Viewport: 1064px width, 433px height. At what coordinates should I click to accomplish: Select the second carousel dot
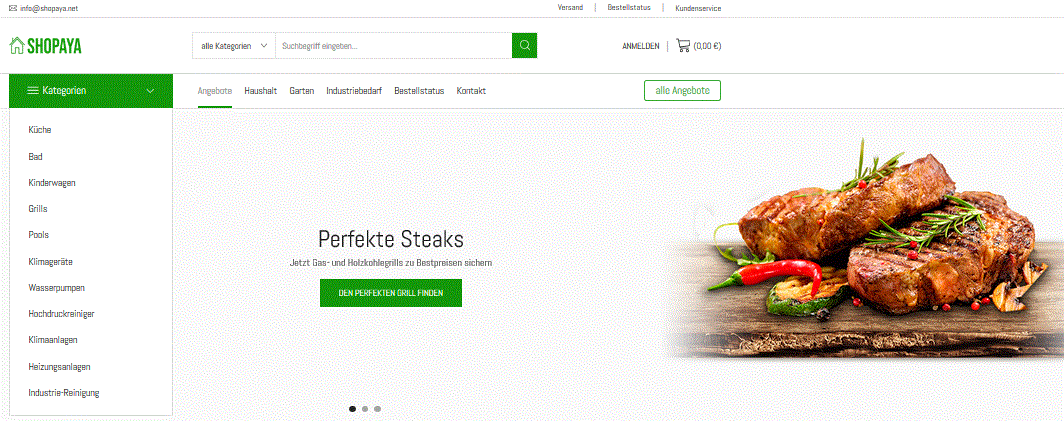(365, 409)
